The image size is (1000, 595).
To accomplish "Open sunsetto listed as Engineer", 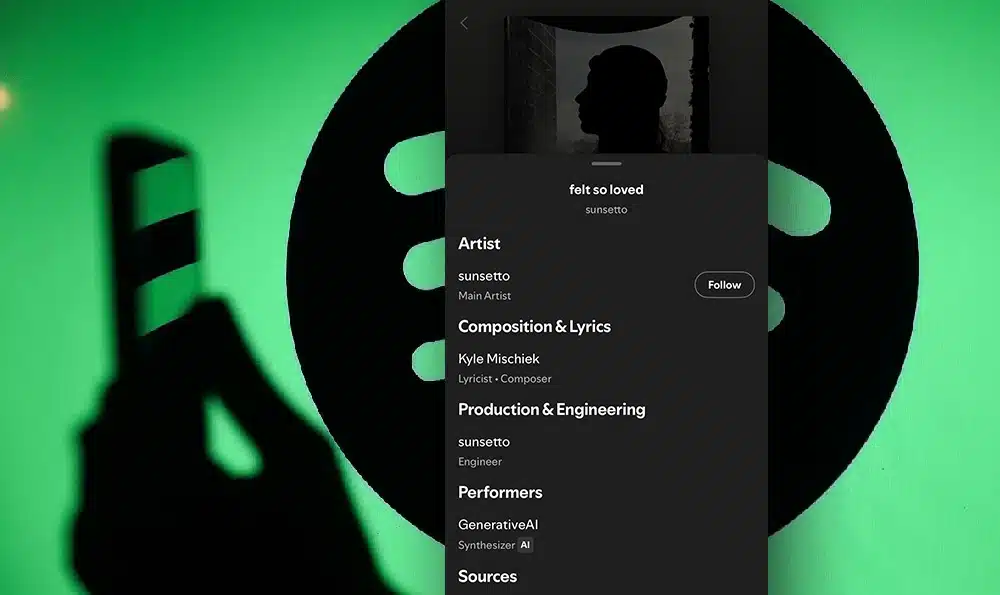I will pos(484,442).
